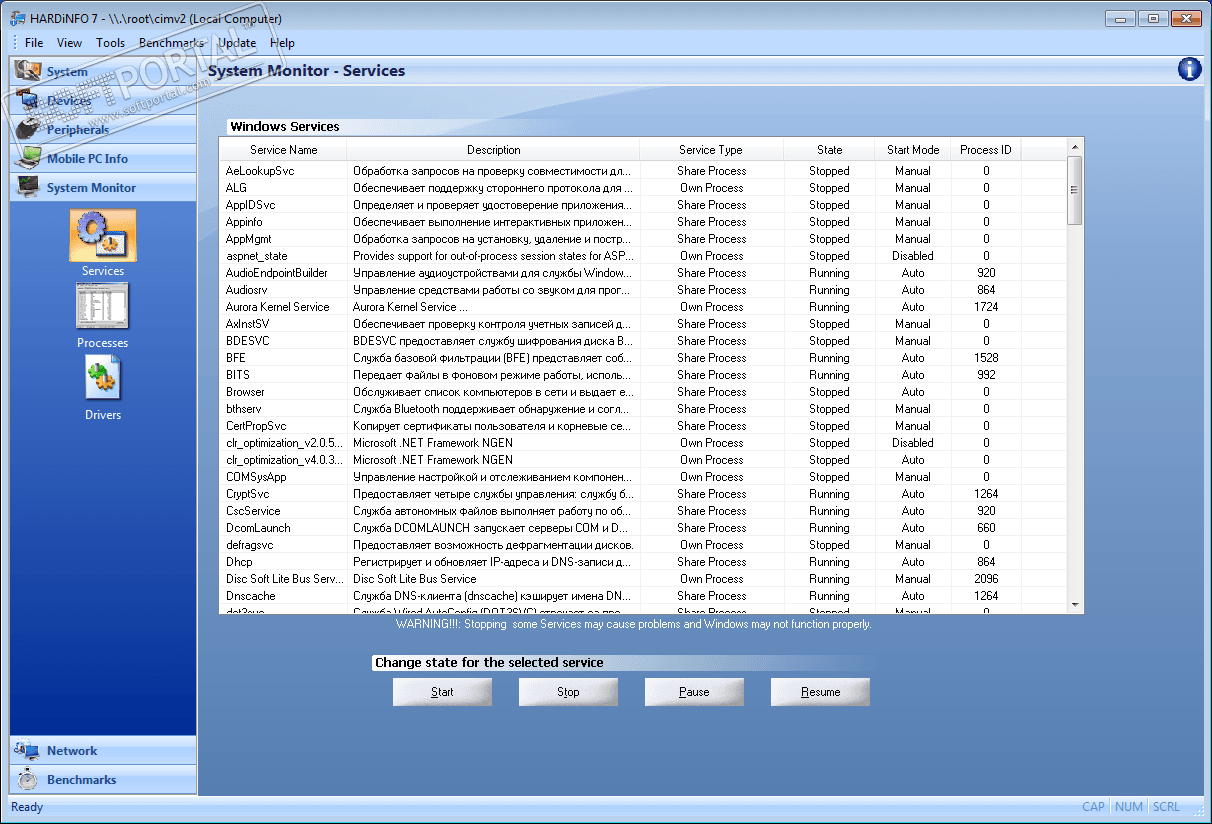Sort by State column header
The height and width of the screenshot is (824, 1212).
click(829, 150)
